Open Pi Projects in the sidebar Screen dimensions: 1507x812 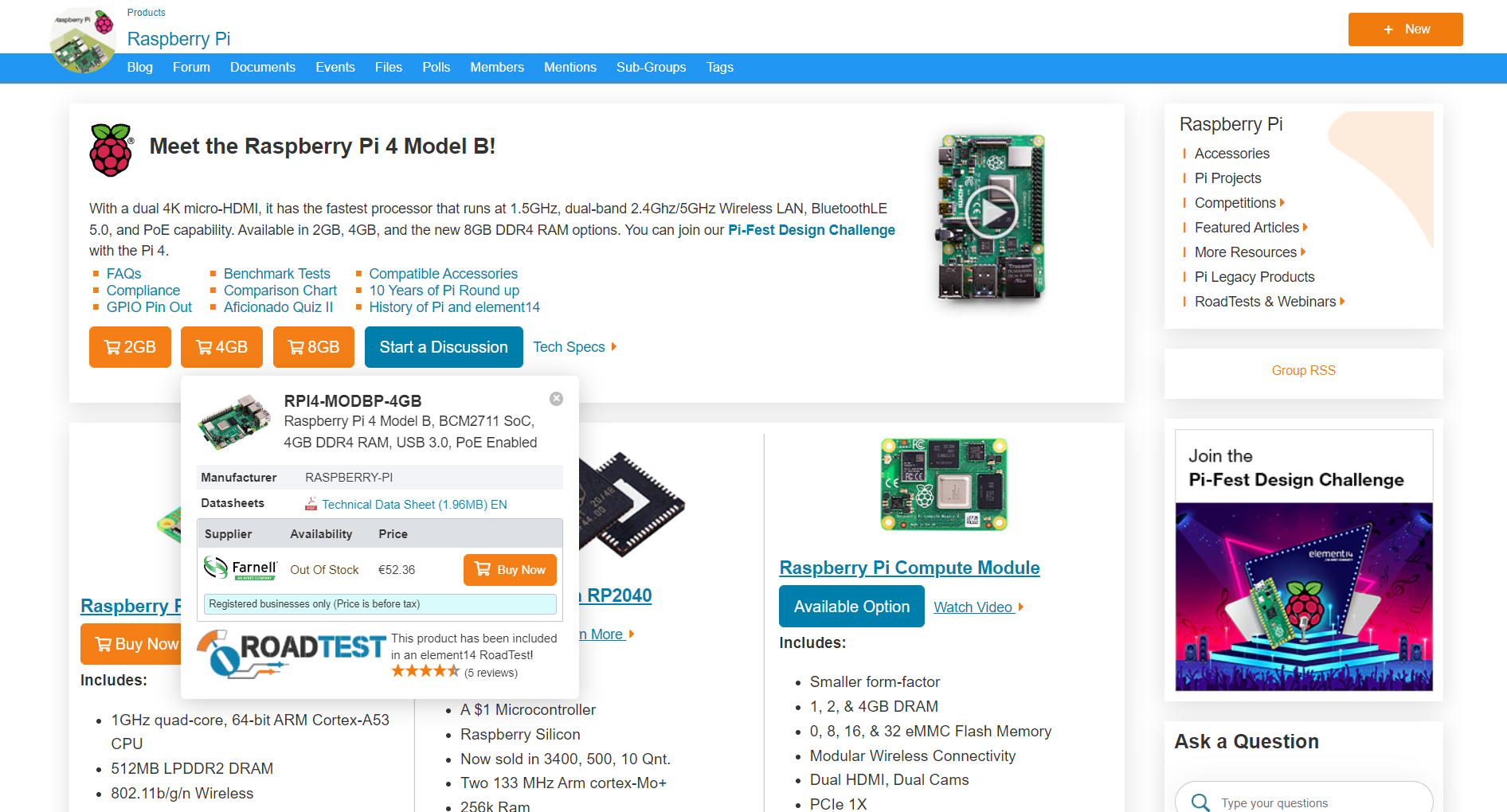1227,178
